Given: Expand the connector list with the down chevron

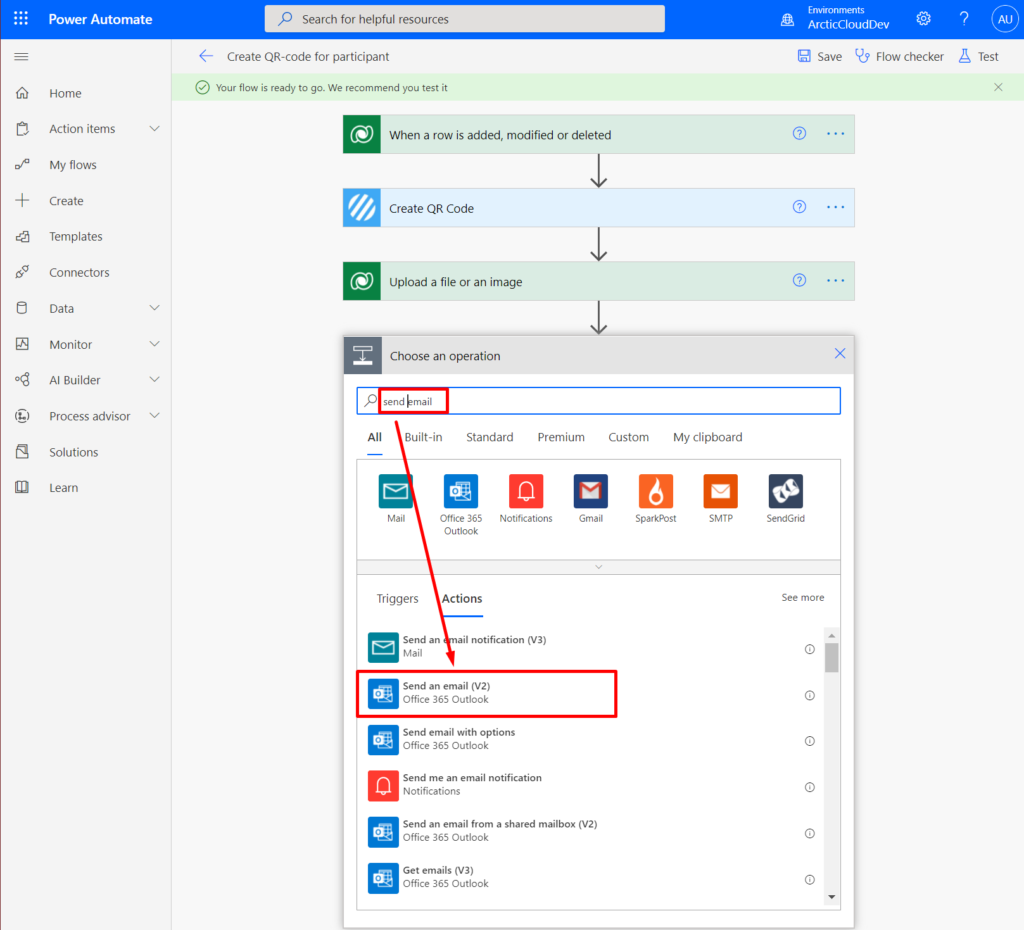Looking at the screenshot, I should [x=598, y=567].
